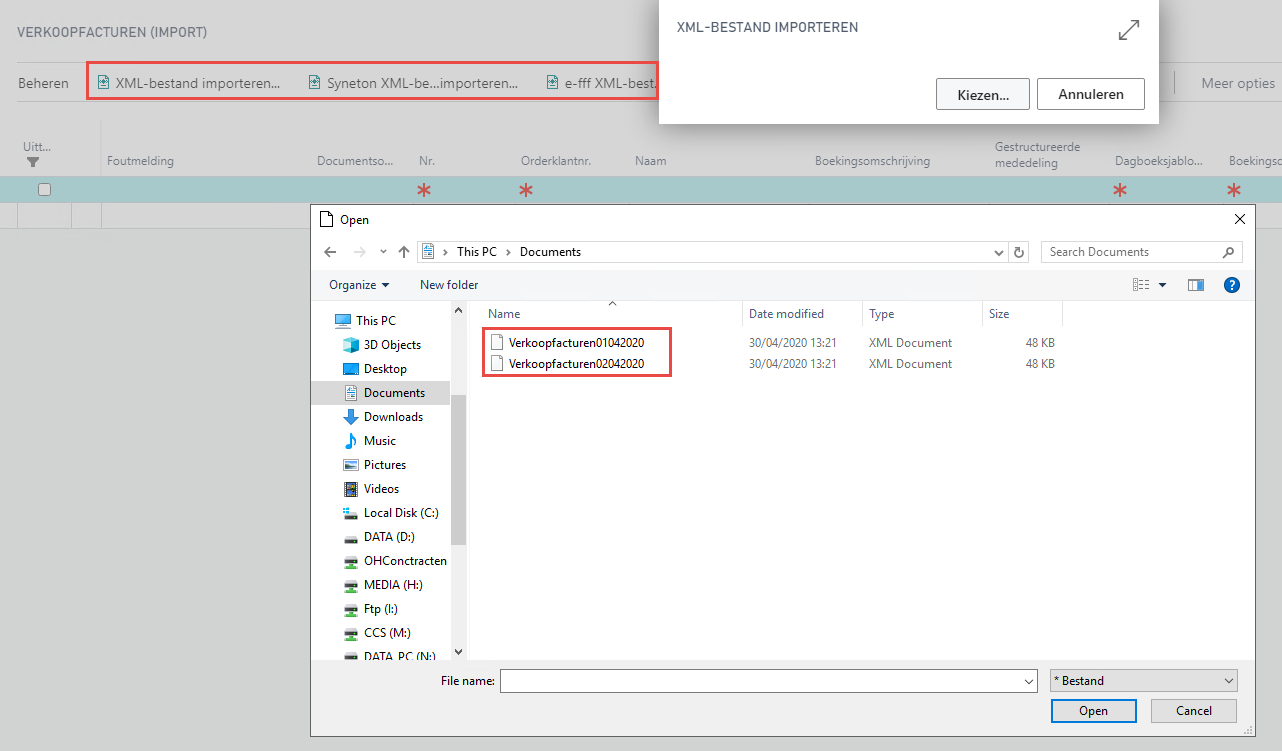Click the search magnifier in Search Documents
Viewport: 1282px width, 751px height.
(x=1229, y=252)
